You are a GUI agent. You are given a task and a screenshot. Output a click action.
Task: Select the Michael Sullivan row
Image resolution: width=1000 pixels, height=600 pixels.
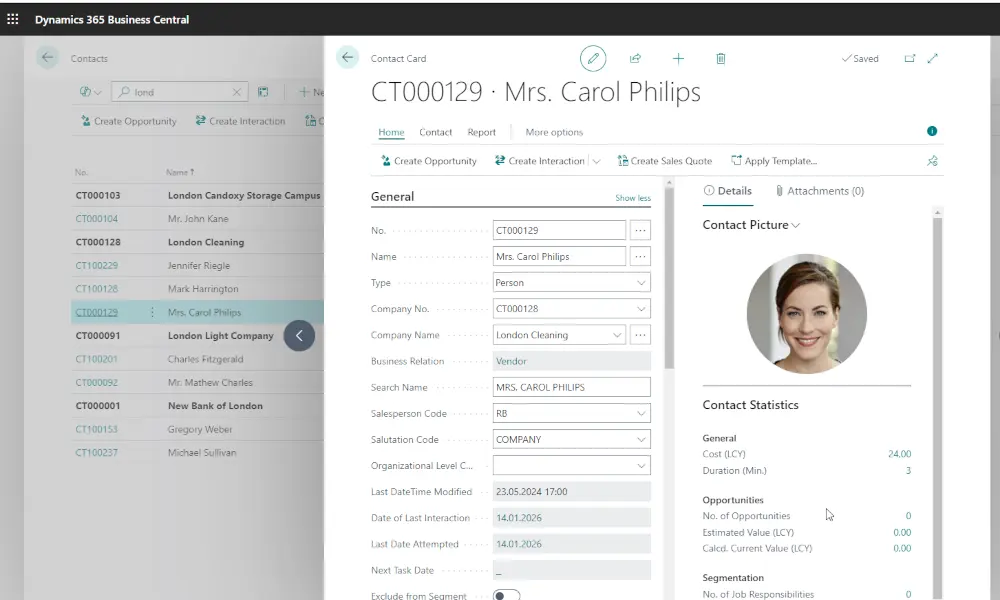point(198,453)
